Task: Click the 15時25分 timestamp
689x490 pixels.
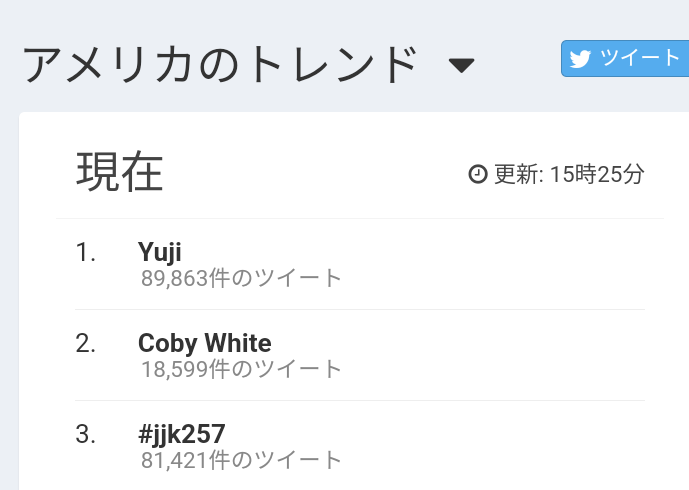Action: click(597, 174)
